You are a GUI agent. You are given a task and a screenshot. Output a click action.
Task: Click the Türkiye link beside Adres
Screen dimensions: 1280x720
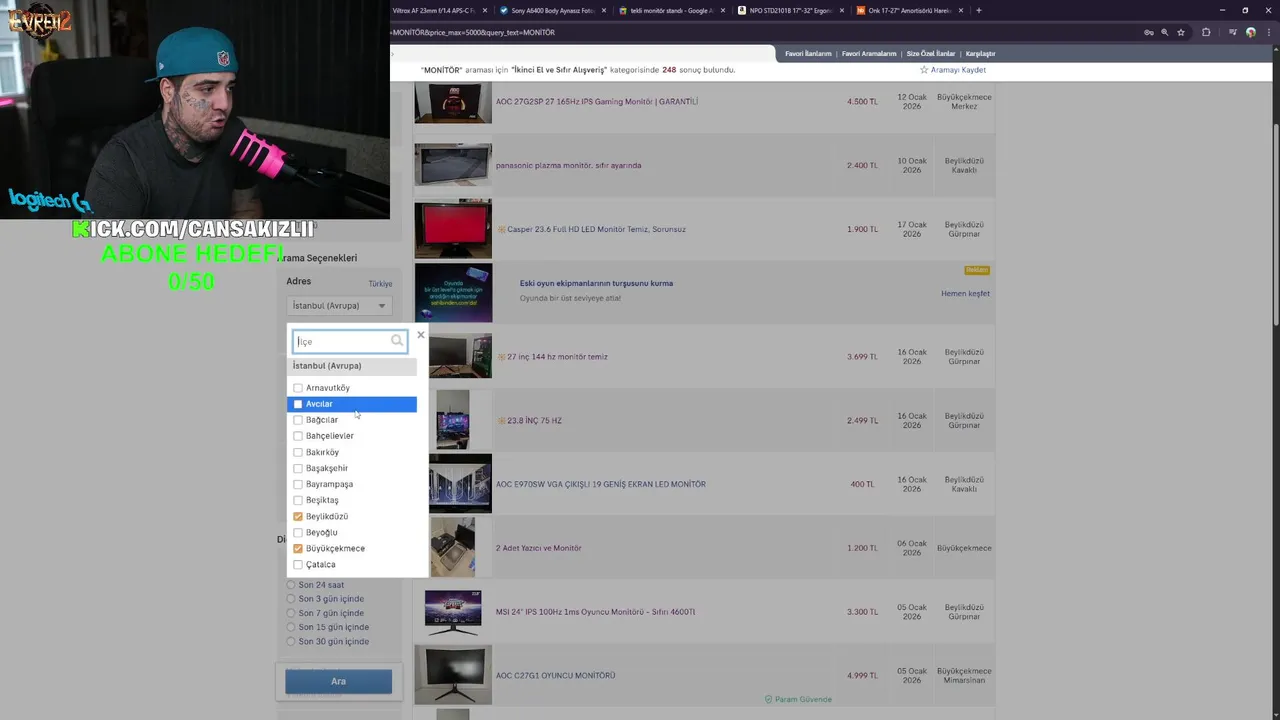click(x=380, y=284)
